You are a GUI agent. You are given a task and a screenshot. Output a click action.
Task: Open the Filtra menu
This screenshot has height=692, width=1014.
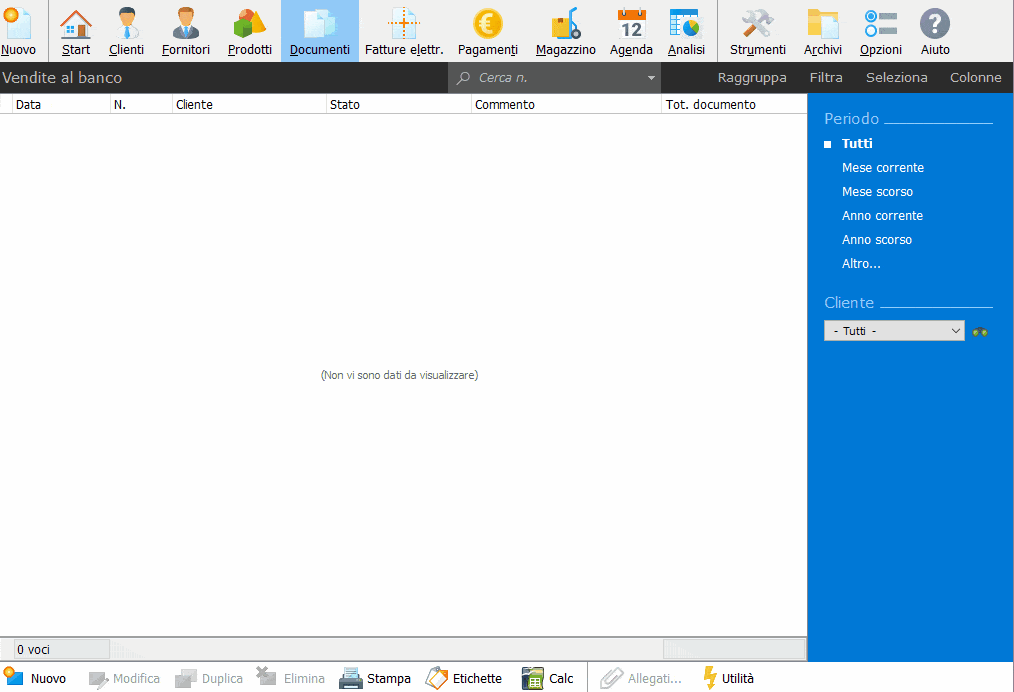click(826, 78)
